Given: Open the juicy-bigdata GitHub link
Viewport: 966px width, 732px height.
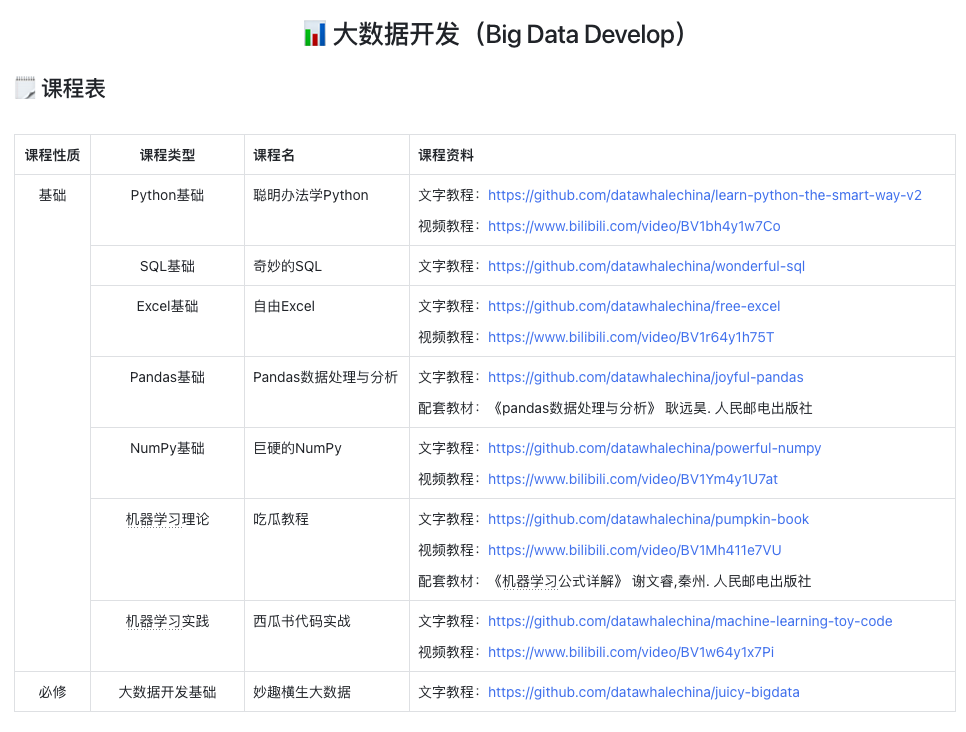Looking at the screenshot, I should point(644,691).
